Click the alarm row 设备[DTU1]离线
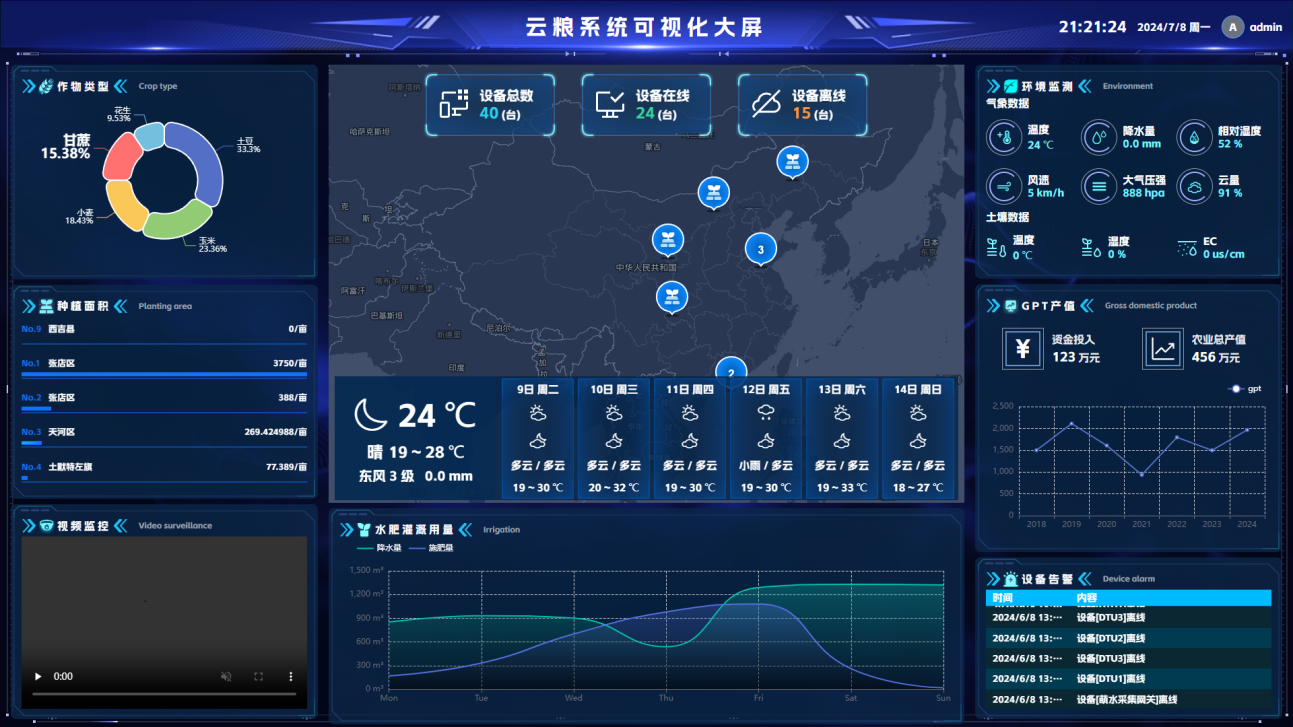Image resolution: width=1293 pixels, height=727 pixels. tap(1128, 679)
